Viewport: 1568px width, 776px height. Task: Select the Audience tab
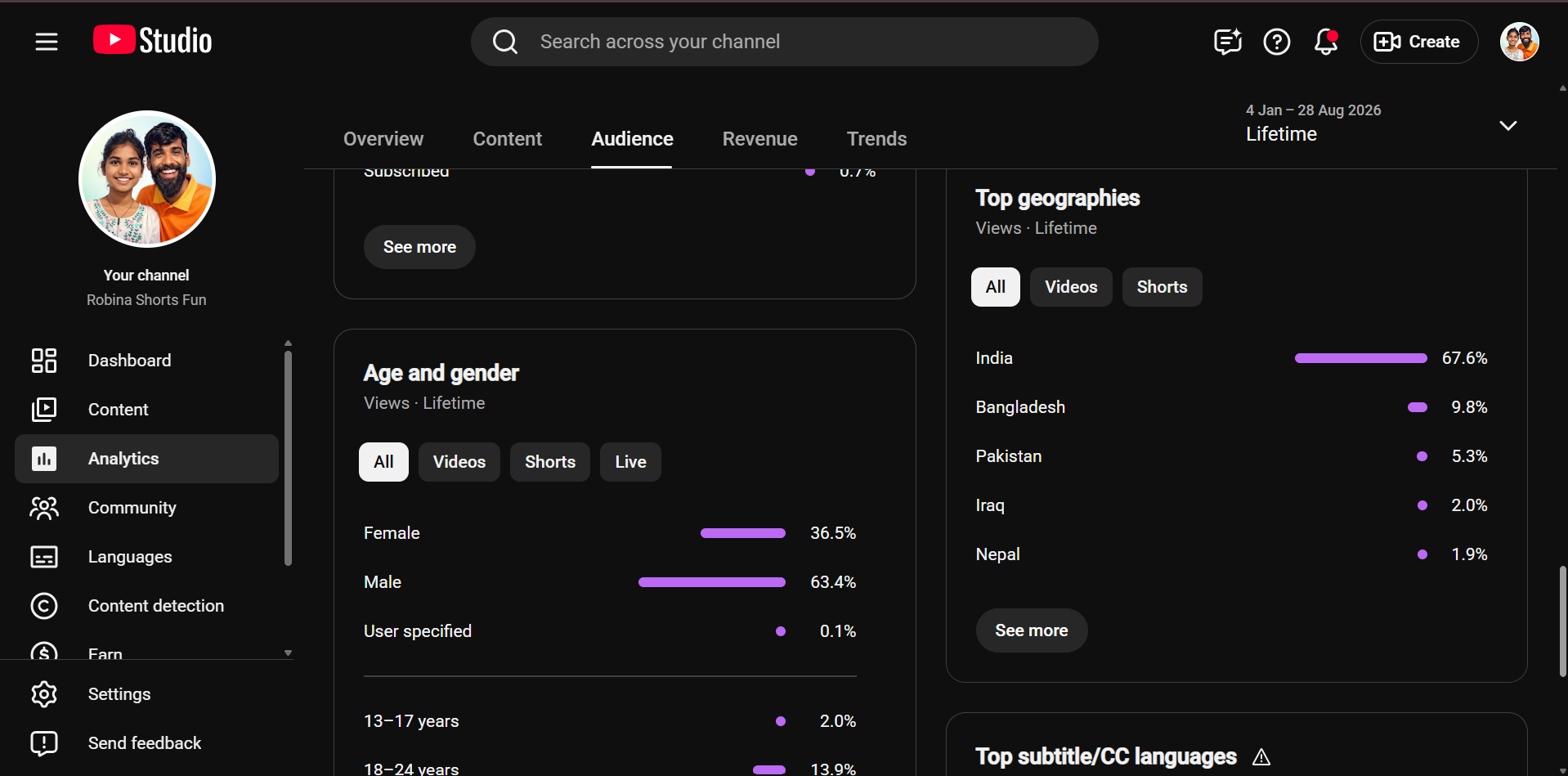click(x=632, y=139)
